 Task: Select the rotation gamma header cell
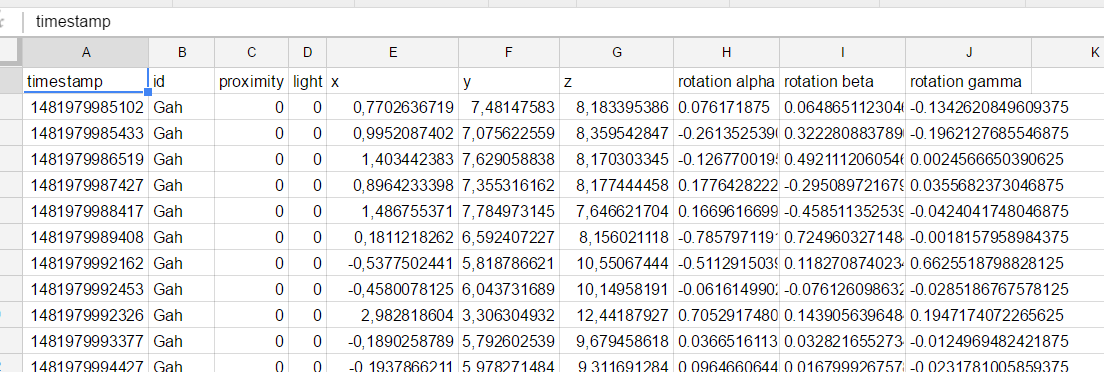969,82
